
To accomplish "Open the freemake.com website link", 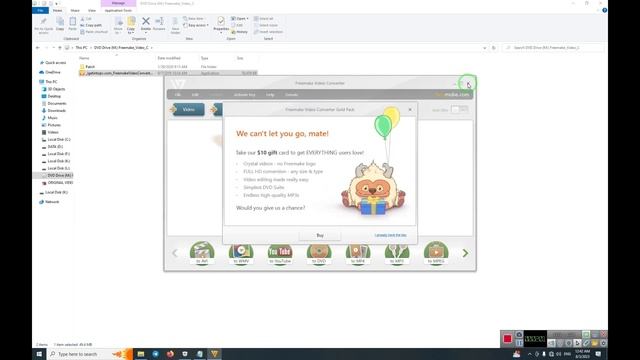I will (452, 95).
